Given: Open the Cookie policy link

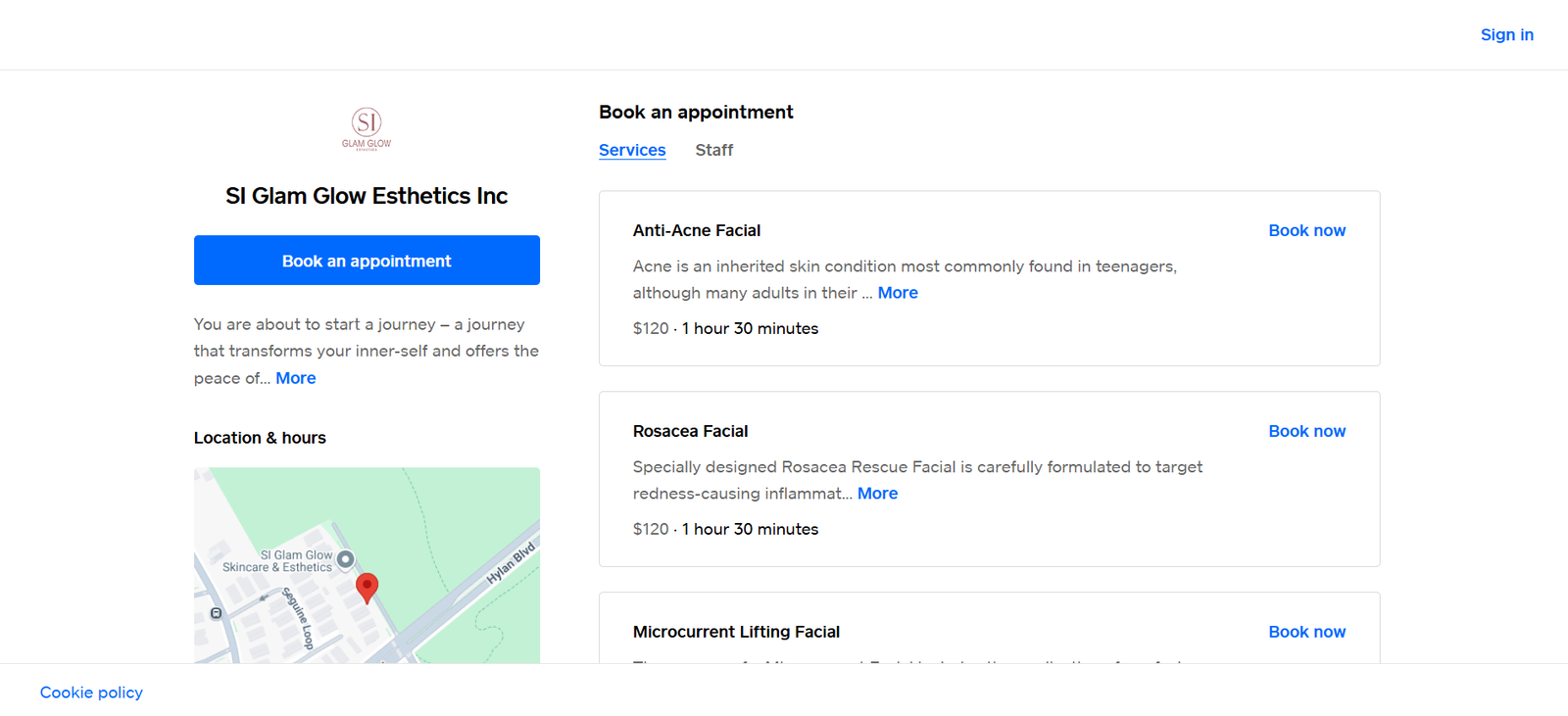Looking at the screenshot, I should 91,692.
